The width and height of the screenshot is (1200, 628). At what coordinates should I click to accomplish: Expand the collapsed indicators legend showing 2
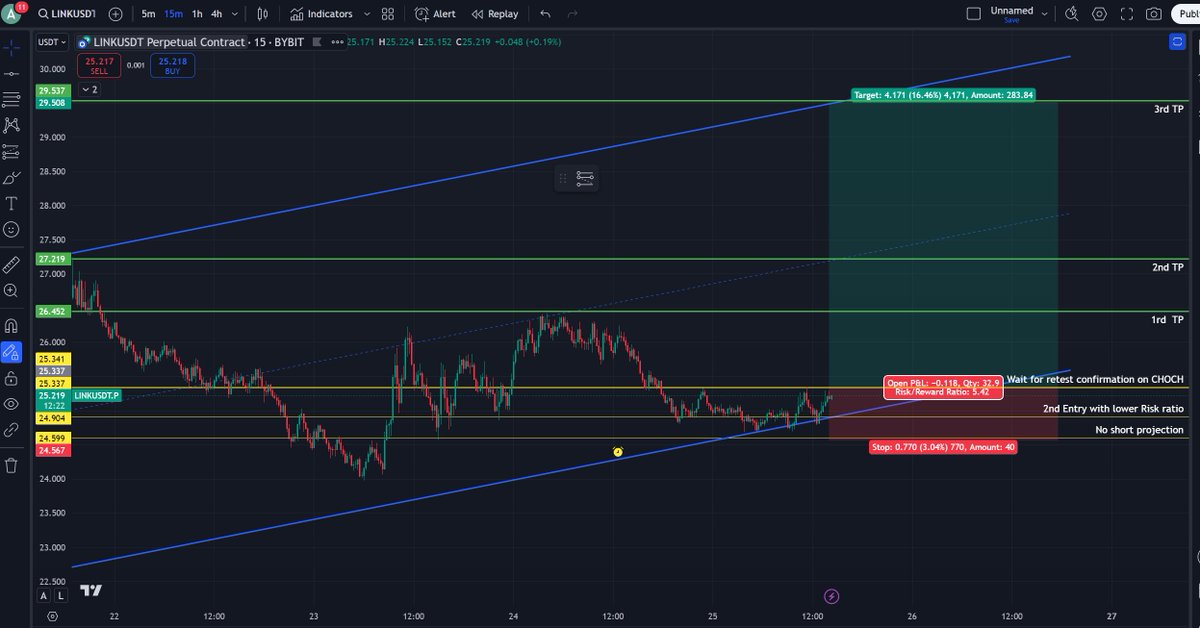pos(89,89)
